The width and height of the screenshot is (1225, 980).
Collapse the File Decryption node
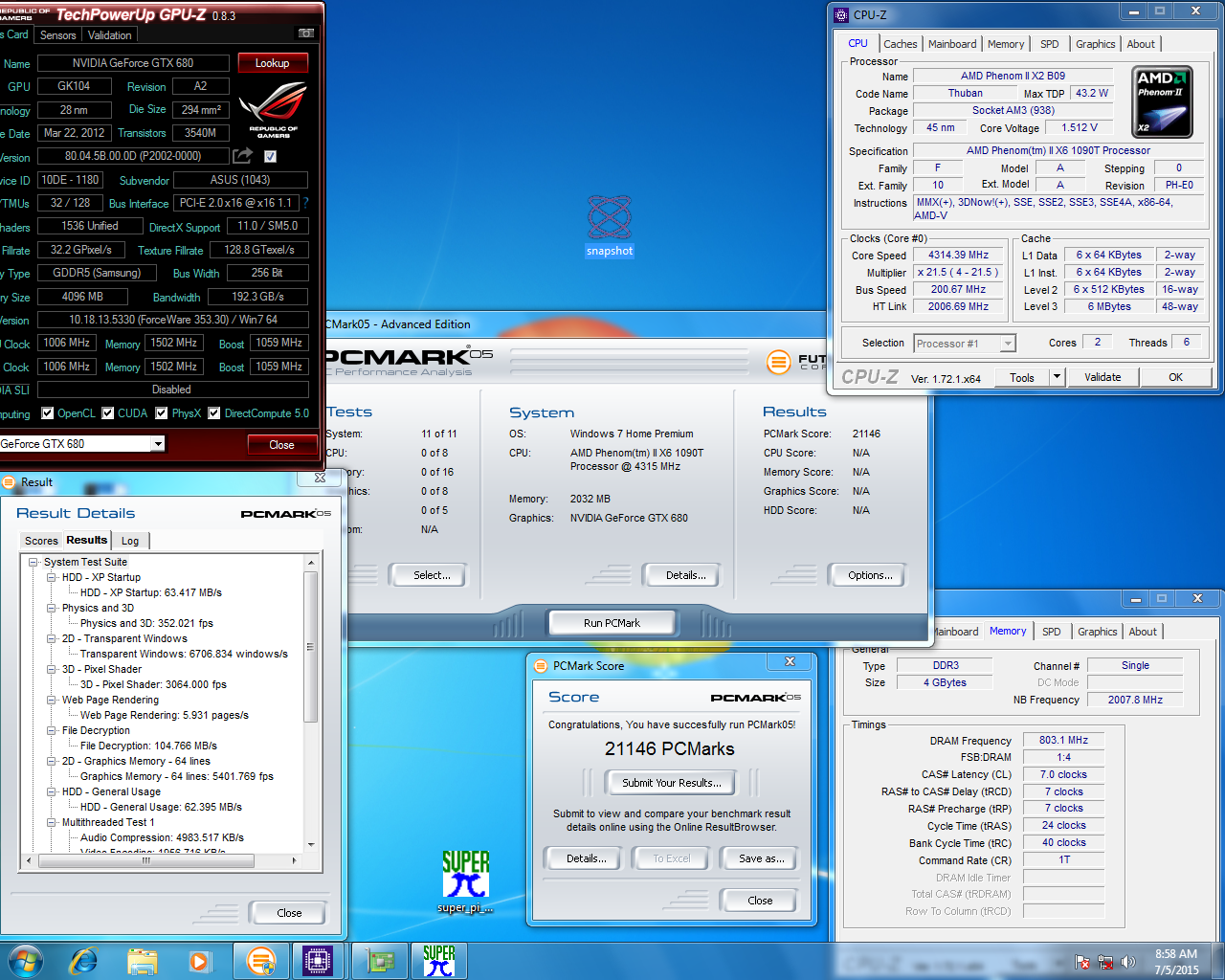pyautogui.click(x=52, y=731)
